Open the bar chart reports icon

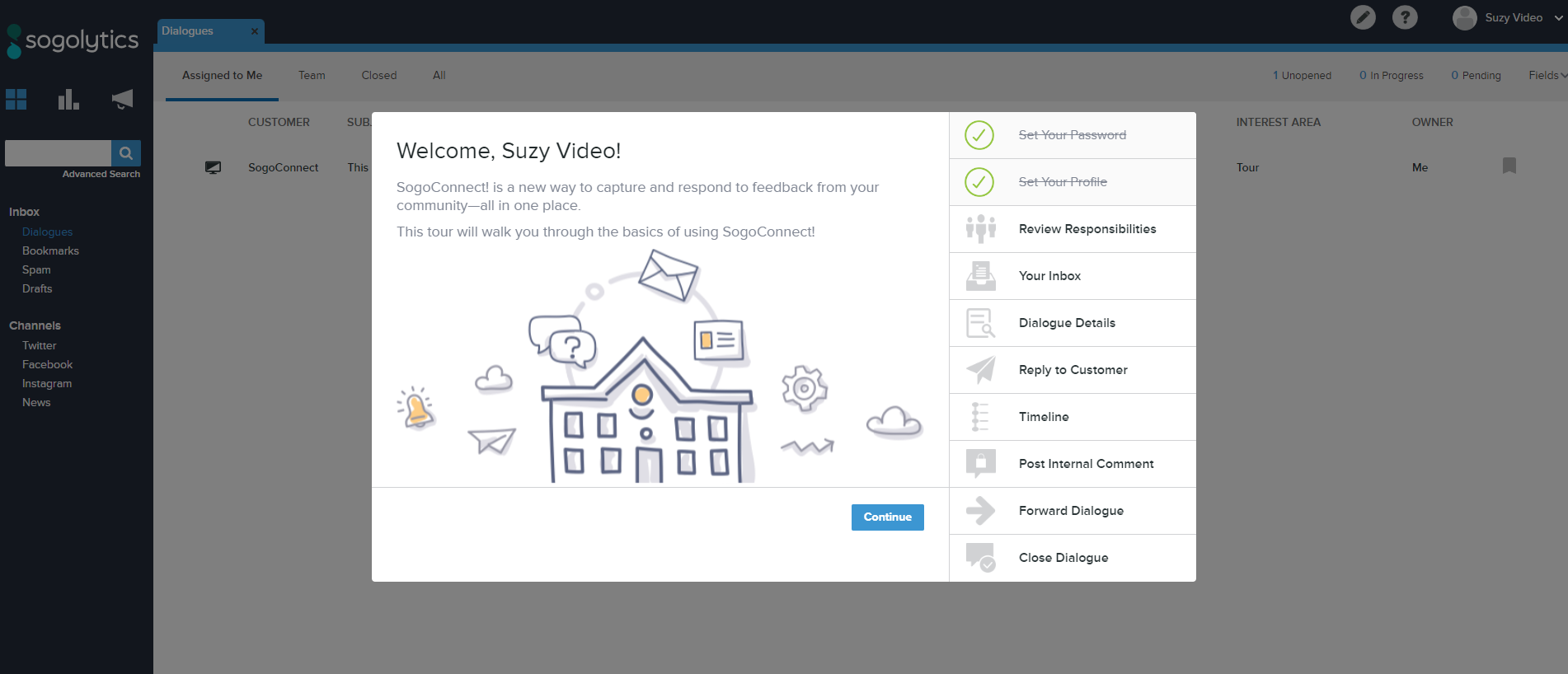[x=68, y=100]
